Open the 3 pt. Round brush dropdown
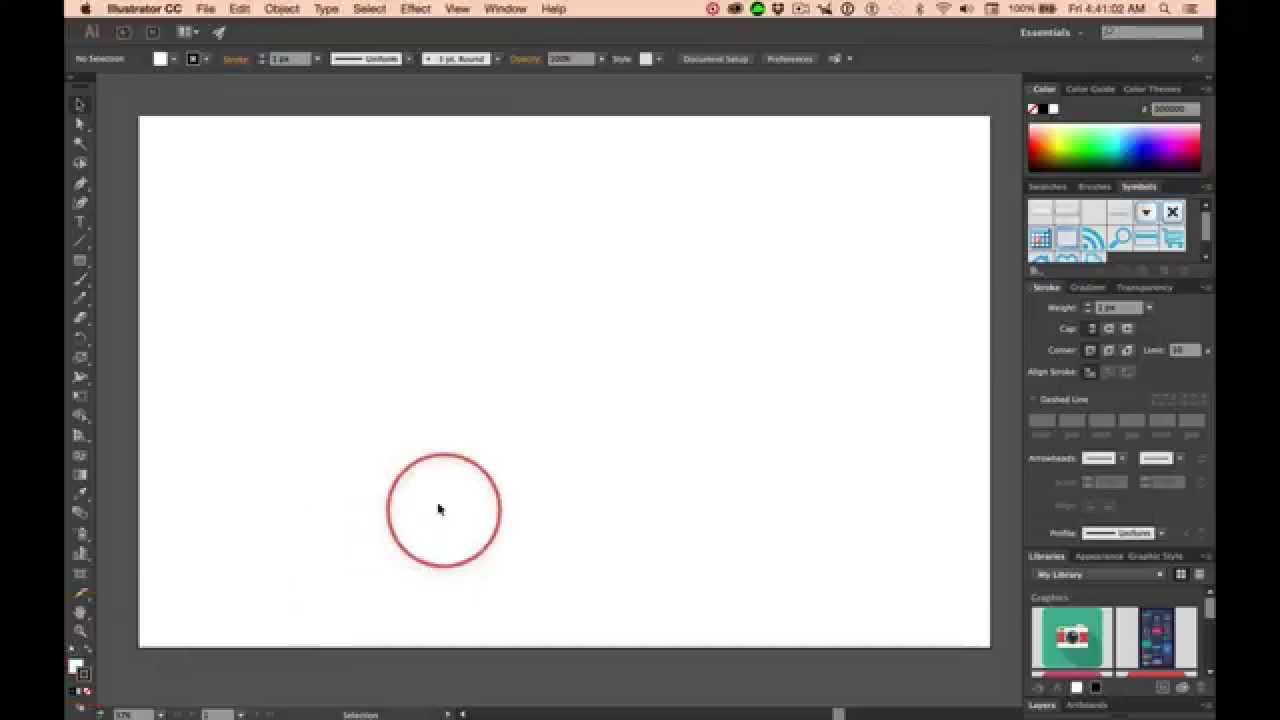This screenshot has width=1280, height=720. [497, 59]
